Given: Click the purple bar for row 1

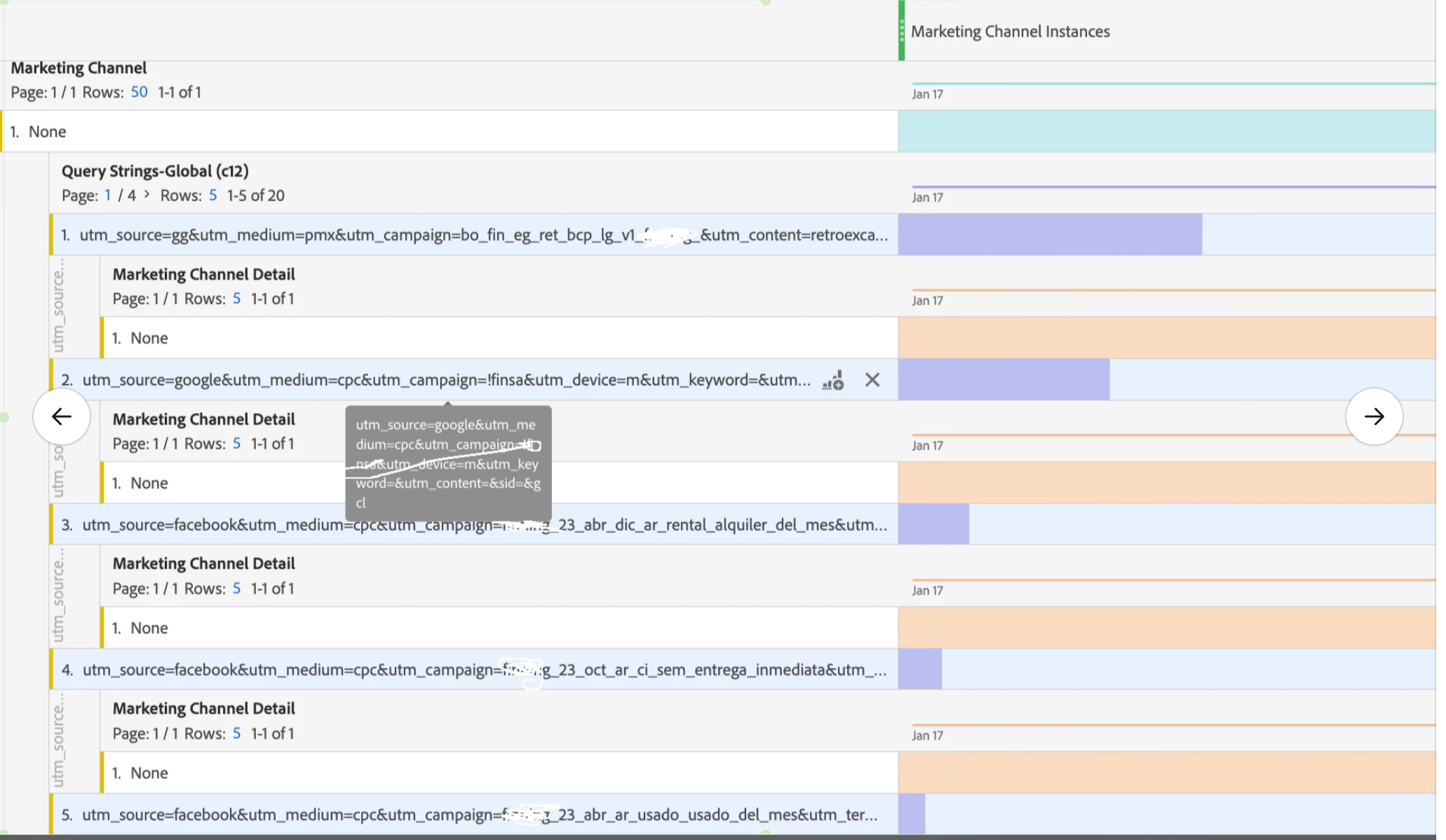Looking at the screenshot, I should click(1049, 235).
